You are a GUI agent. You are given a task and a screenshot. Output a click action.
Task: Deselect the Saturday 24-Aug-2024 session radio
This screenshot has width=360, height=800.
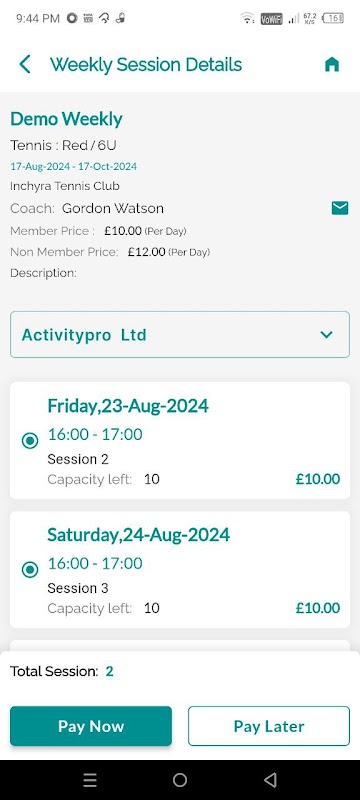[30, 569]
